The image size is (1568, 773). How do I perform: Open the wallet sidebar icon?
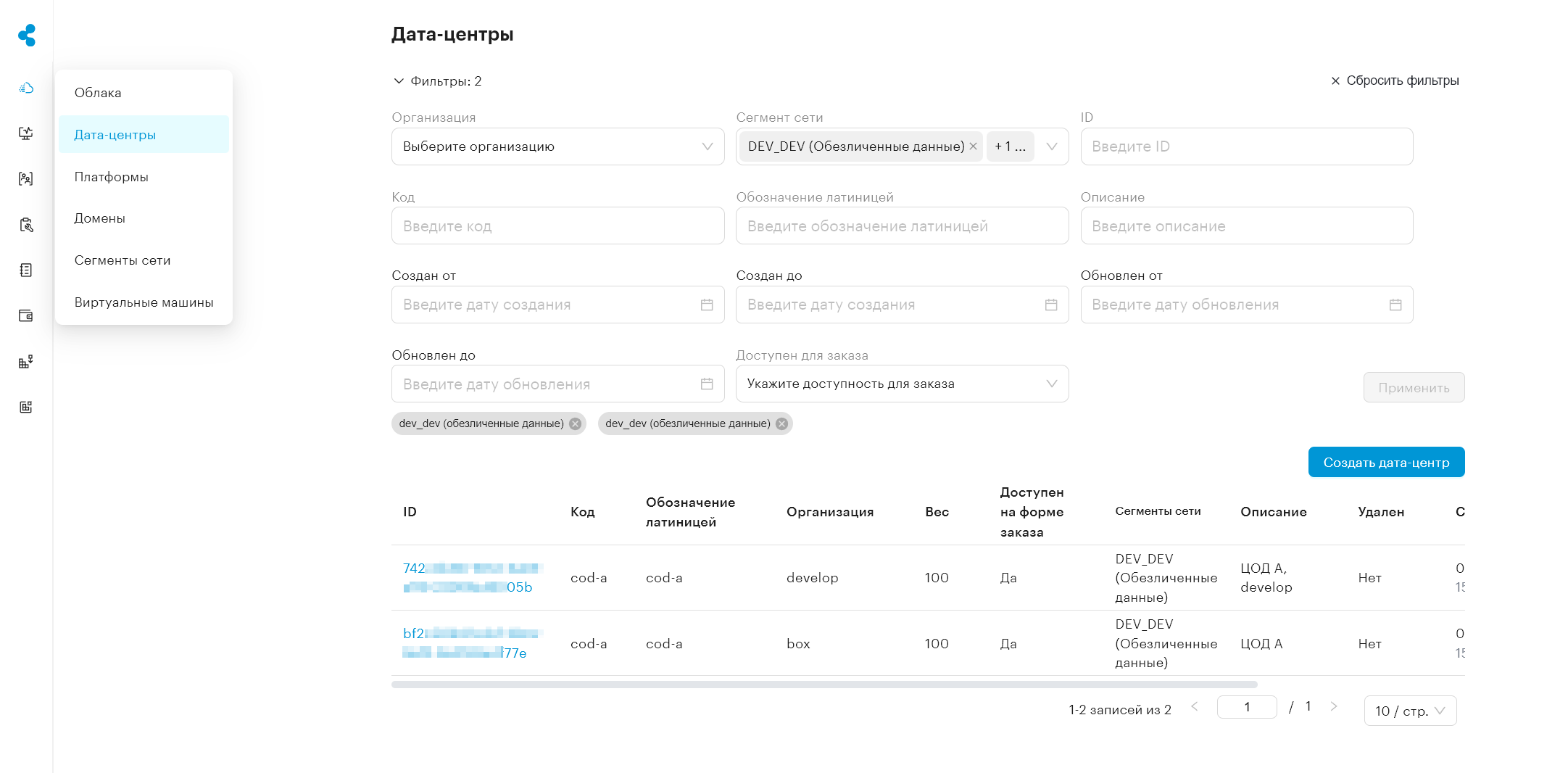(26, 315)
